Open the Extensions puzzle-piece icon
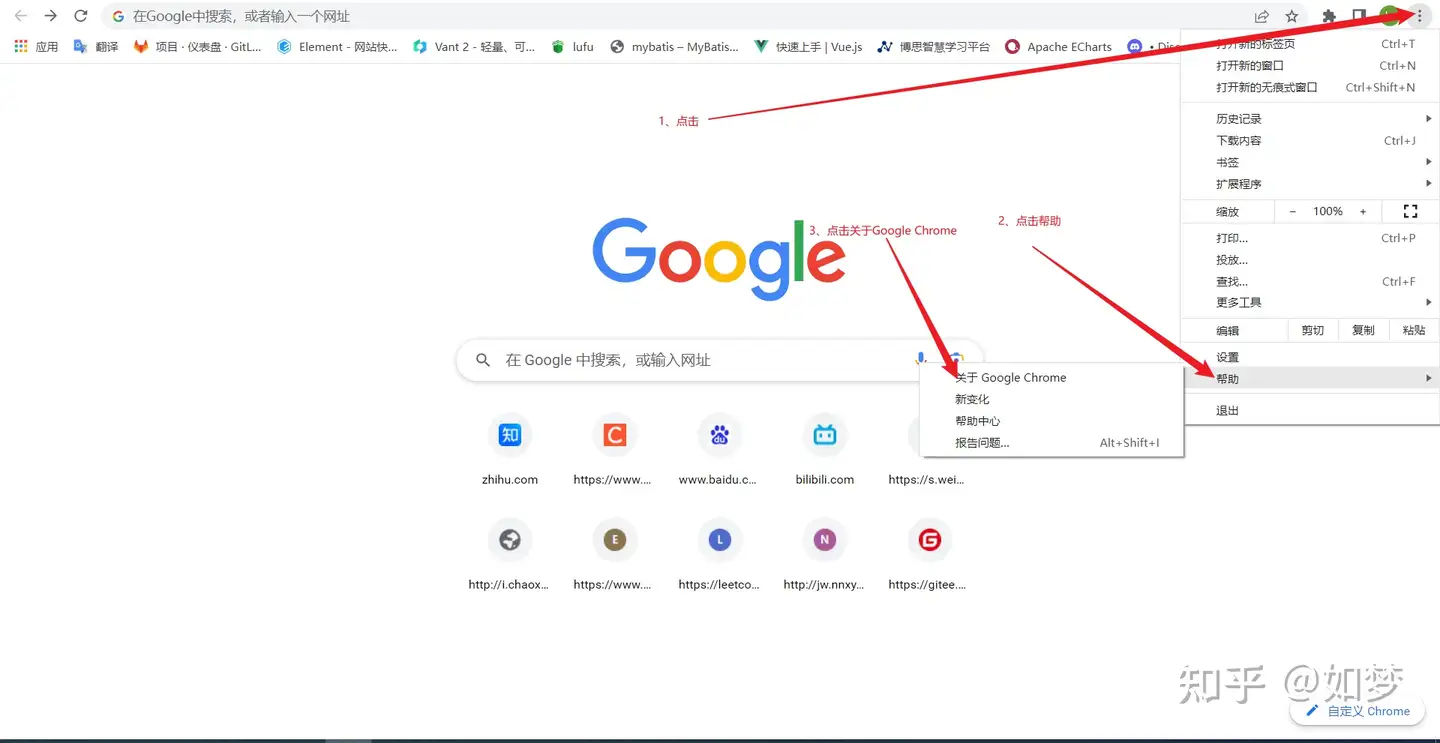The height and width of the screenshot is (743, 1440). click(1329, 16)
